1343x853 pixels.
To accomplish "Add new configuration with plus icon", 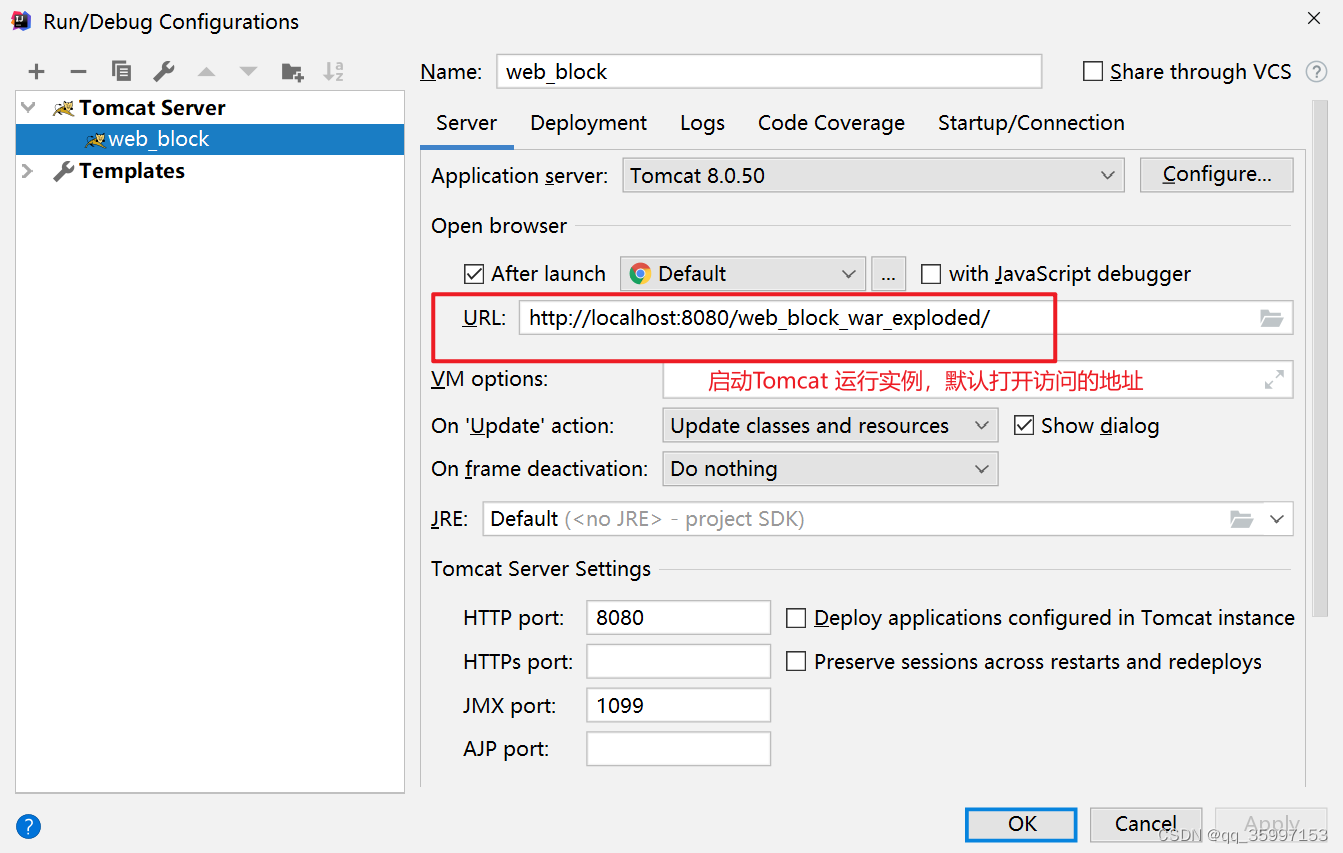I will (x=37, y=72).
